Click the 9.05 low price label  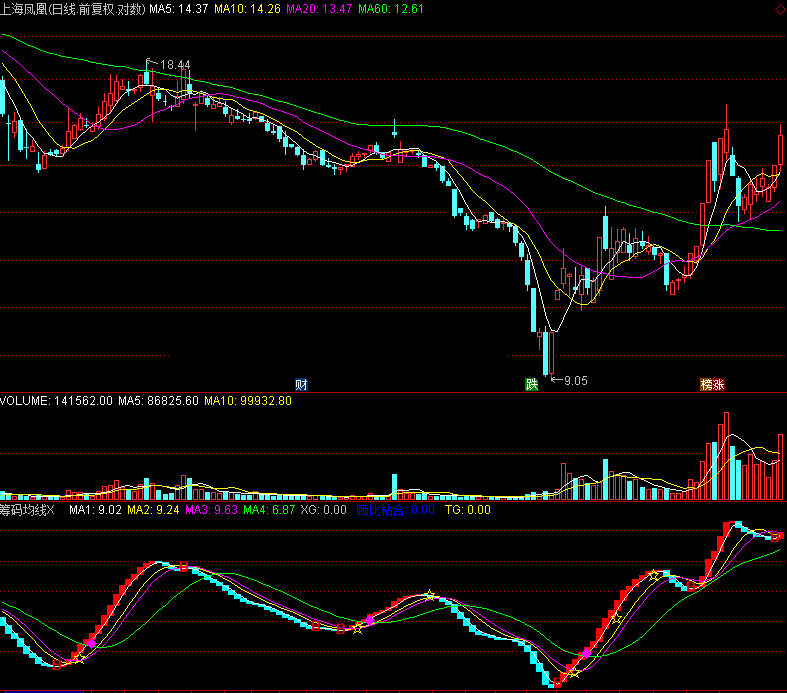(x=576, y=381)
